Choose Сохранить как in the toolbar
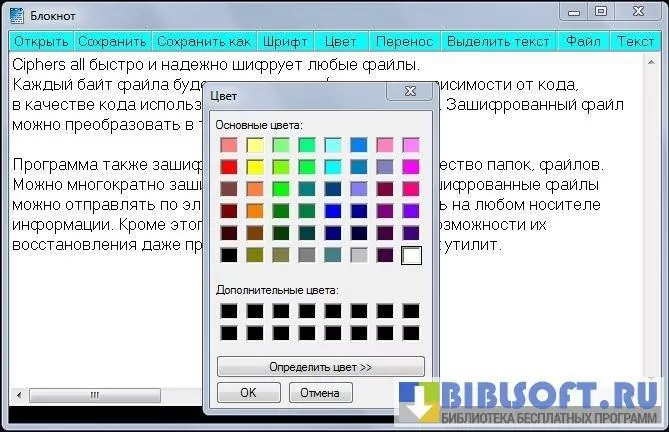 coord(204,42)
